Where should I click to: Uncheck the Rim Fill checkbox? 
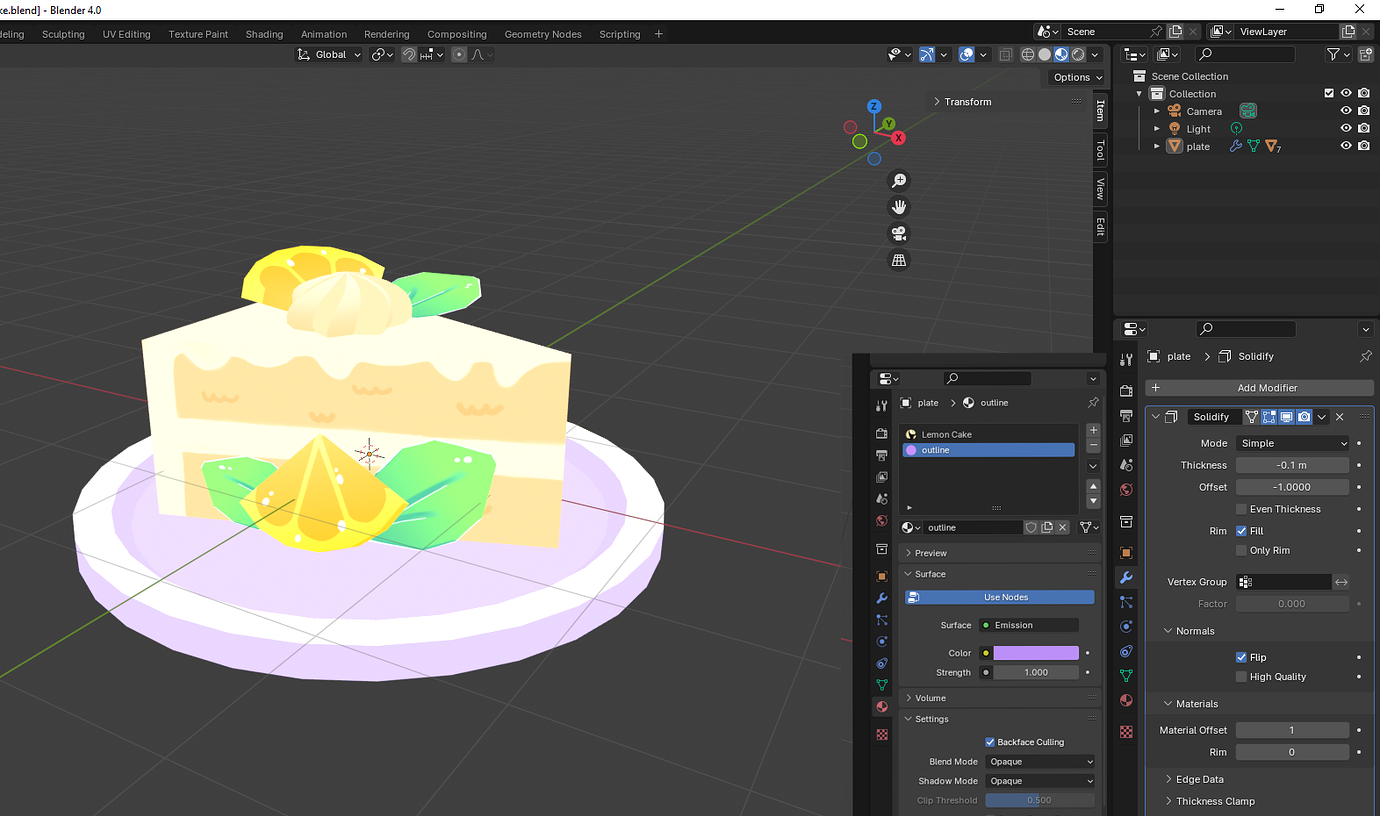click(1241, 531)
